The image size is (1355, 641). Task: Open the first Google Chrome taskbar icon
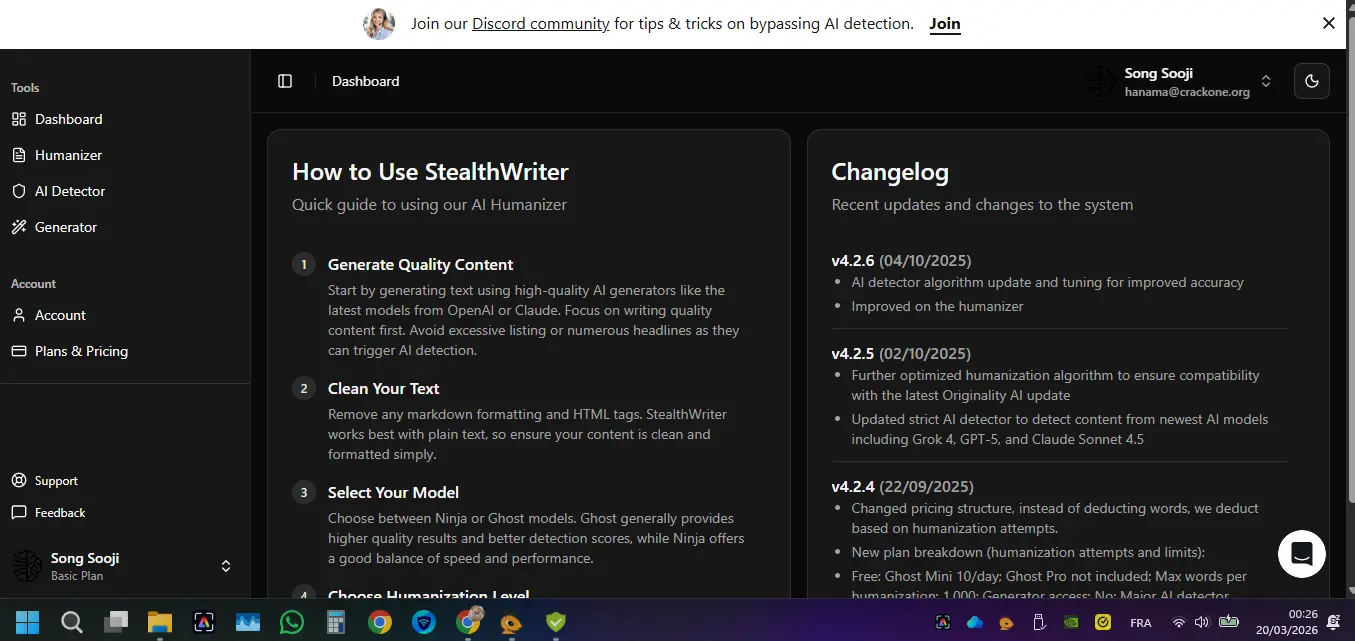coord(380,622)
